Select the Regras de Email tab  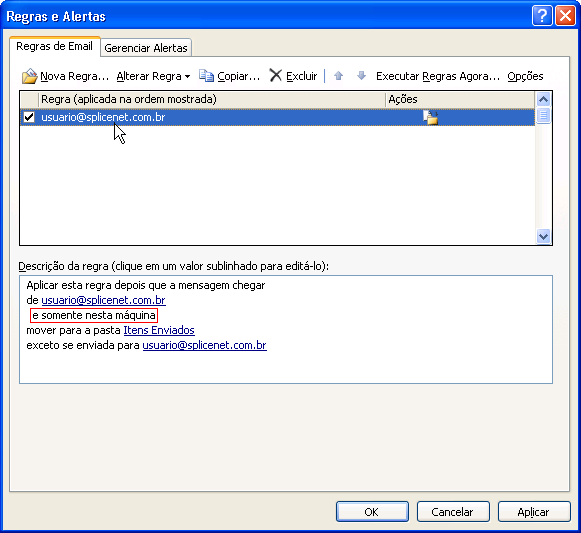(54, 46)
